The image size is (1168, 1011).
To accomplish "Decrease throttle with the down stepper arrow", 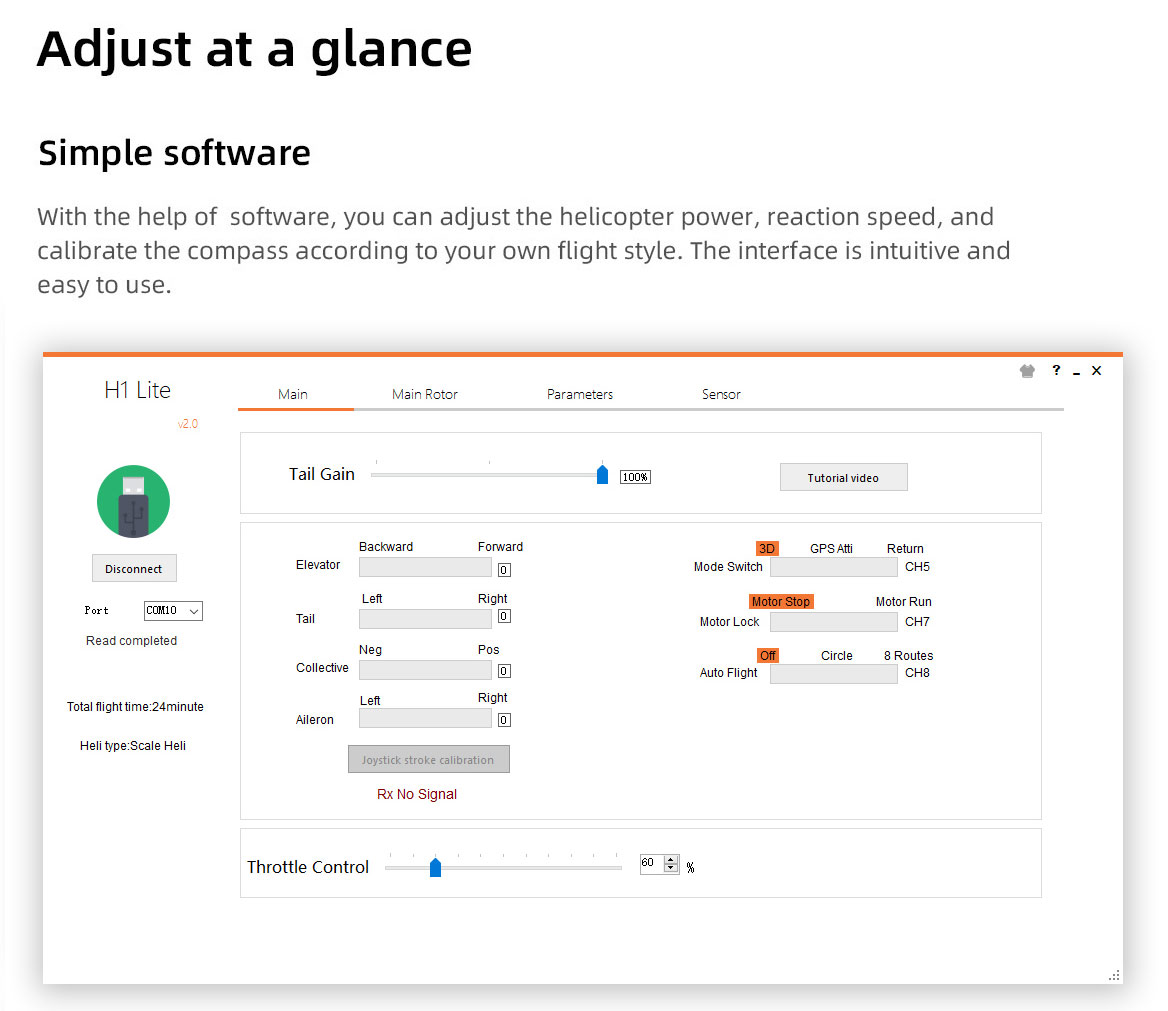I will click(x=671, y=869).
